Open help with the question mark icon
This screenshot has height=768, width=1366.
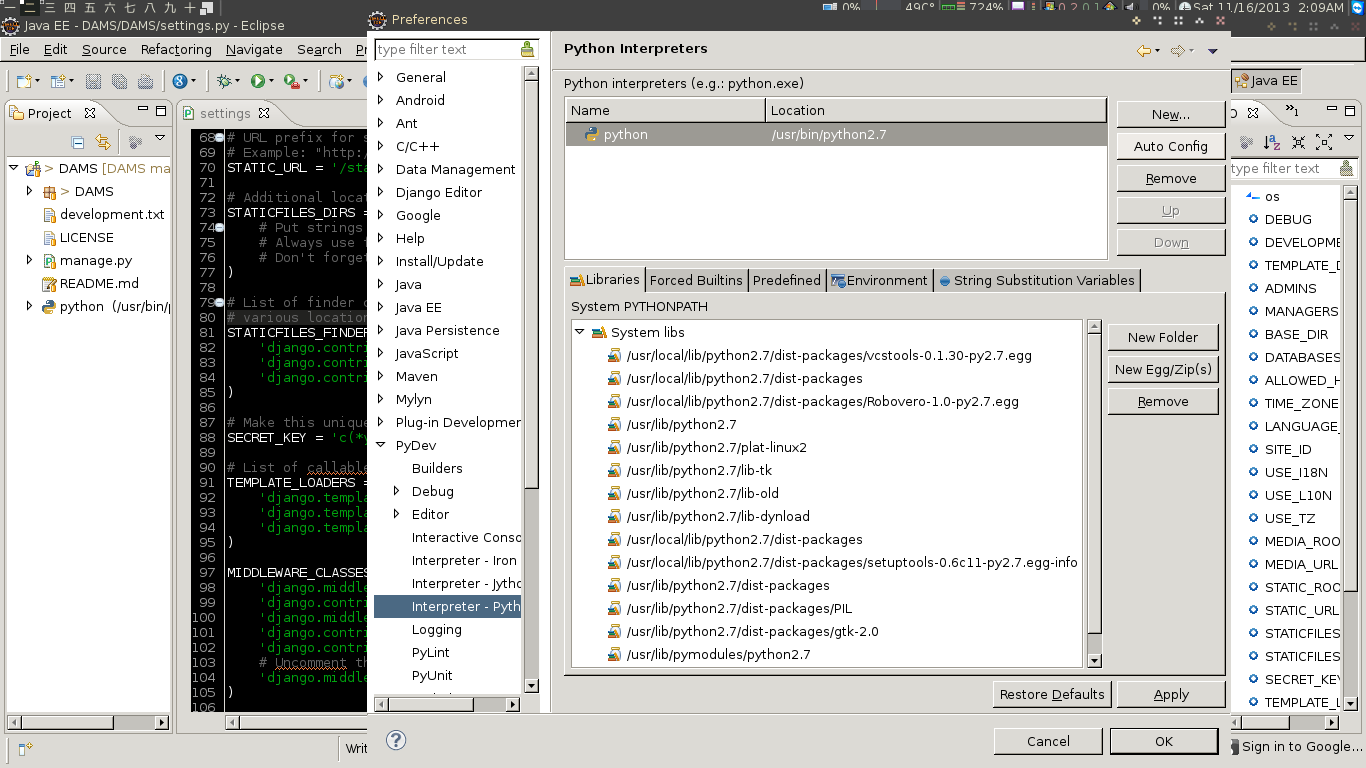tap(396, 740)
